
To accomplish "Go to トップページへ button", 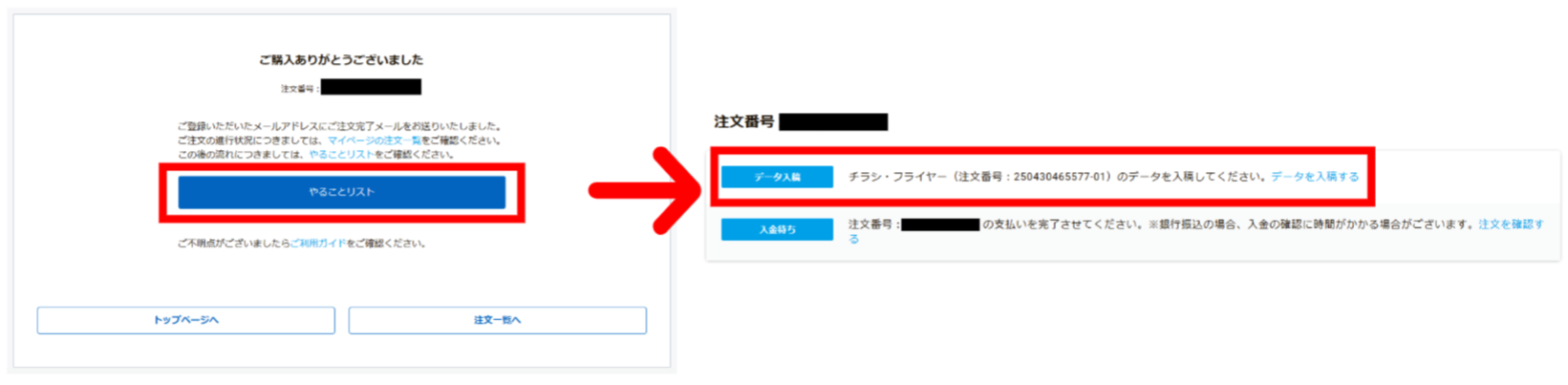I will (186, 320).
